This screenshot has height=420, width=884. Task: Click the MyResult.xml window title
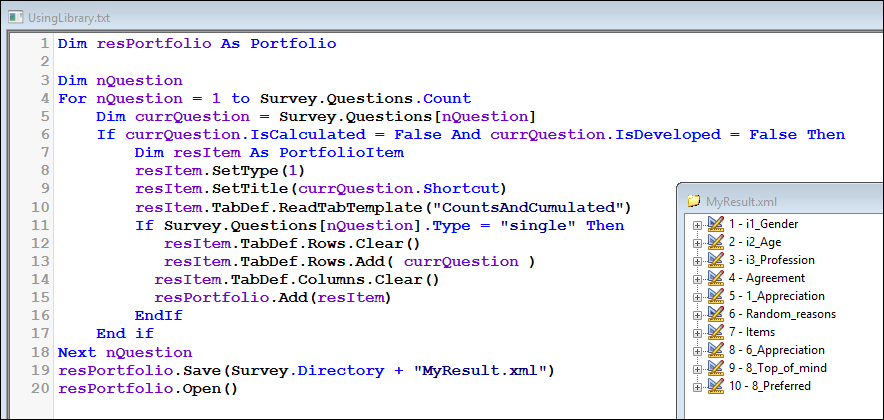[742, 201]
